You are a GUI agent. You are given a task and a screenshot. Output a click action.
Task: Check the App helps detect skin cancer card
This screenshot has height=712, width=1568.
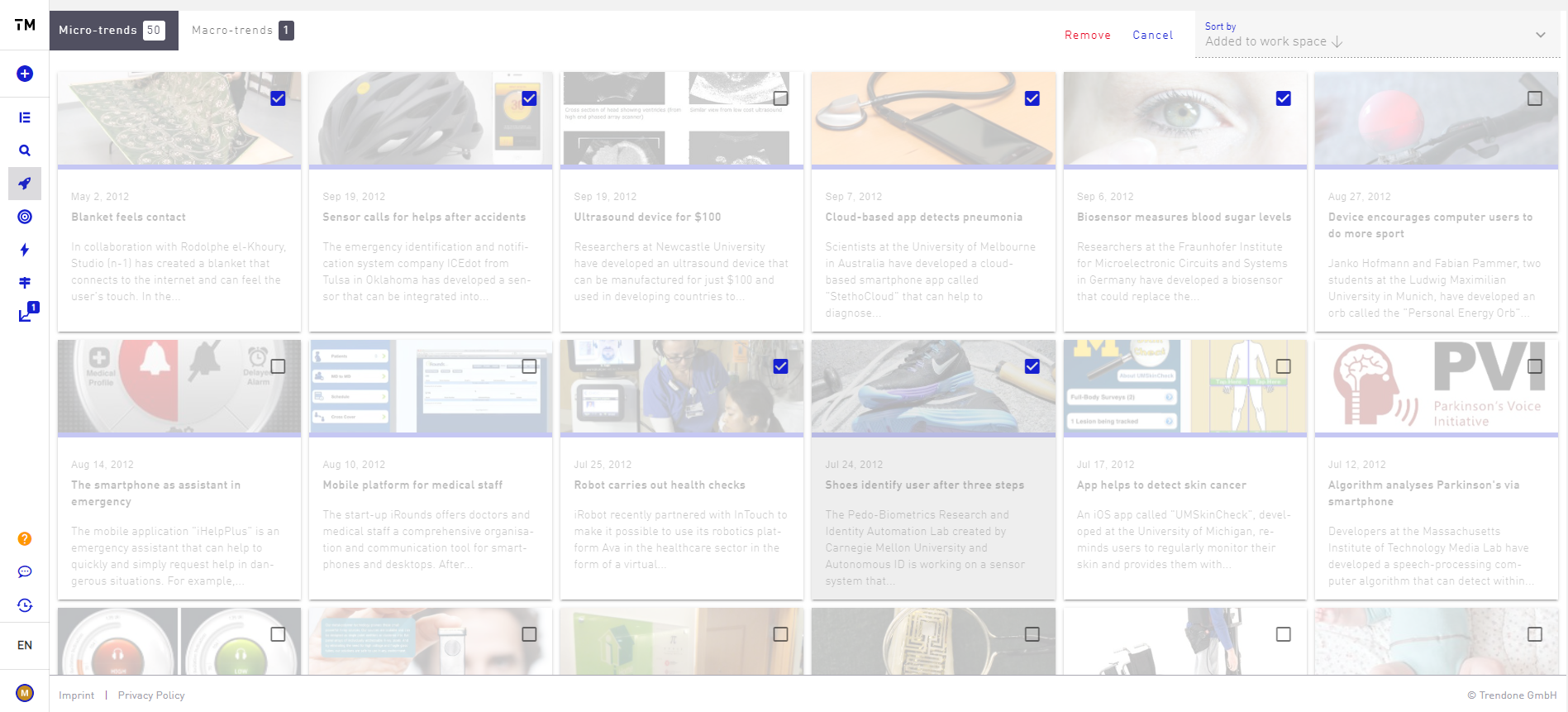(1284, 366)
